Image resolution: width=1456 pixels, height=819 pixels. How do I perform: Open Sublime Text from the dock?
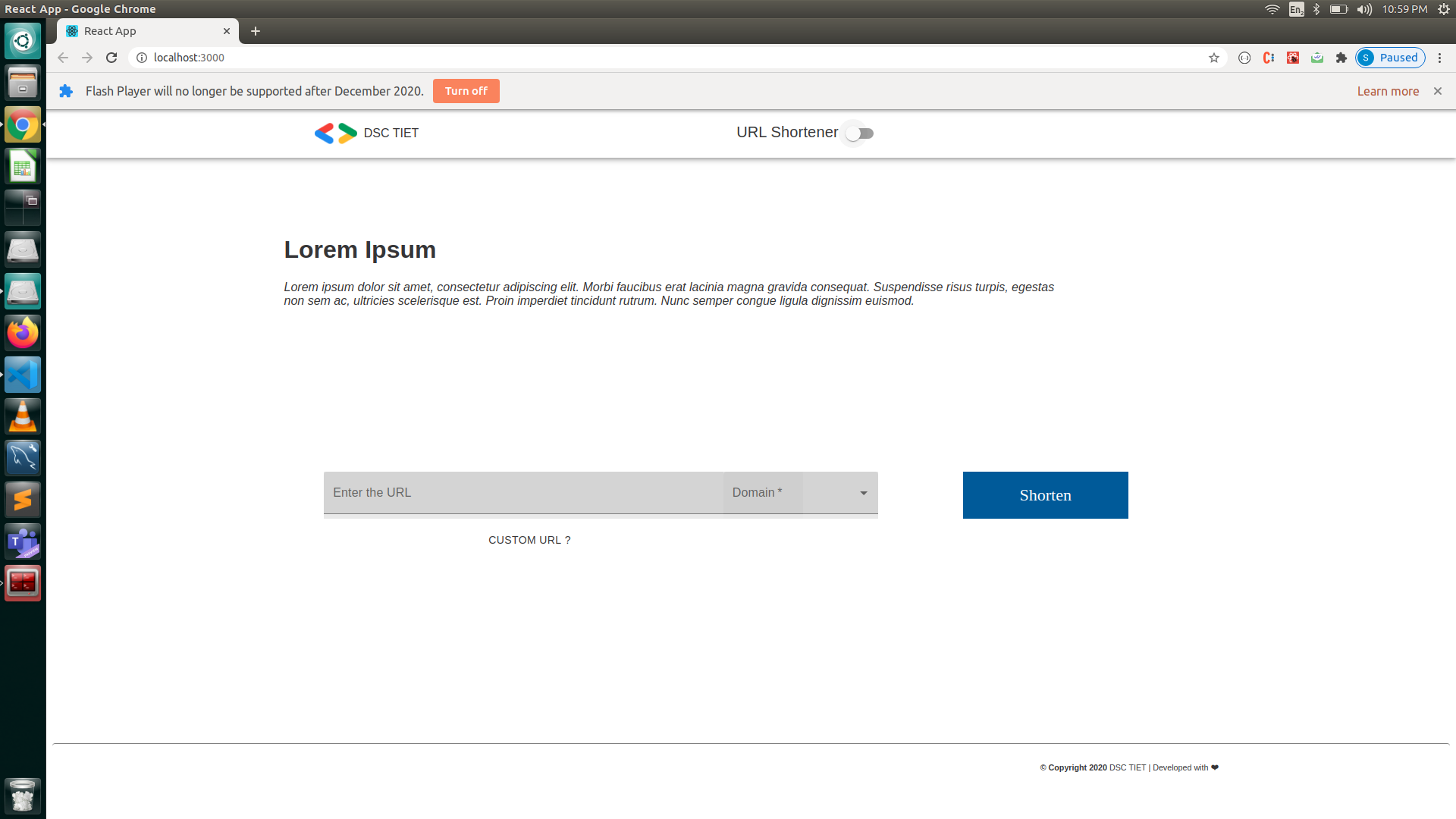[x=23, y=499]
